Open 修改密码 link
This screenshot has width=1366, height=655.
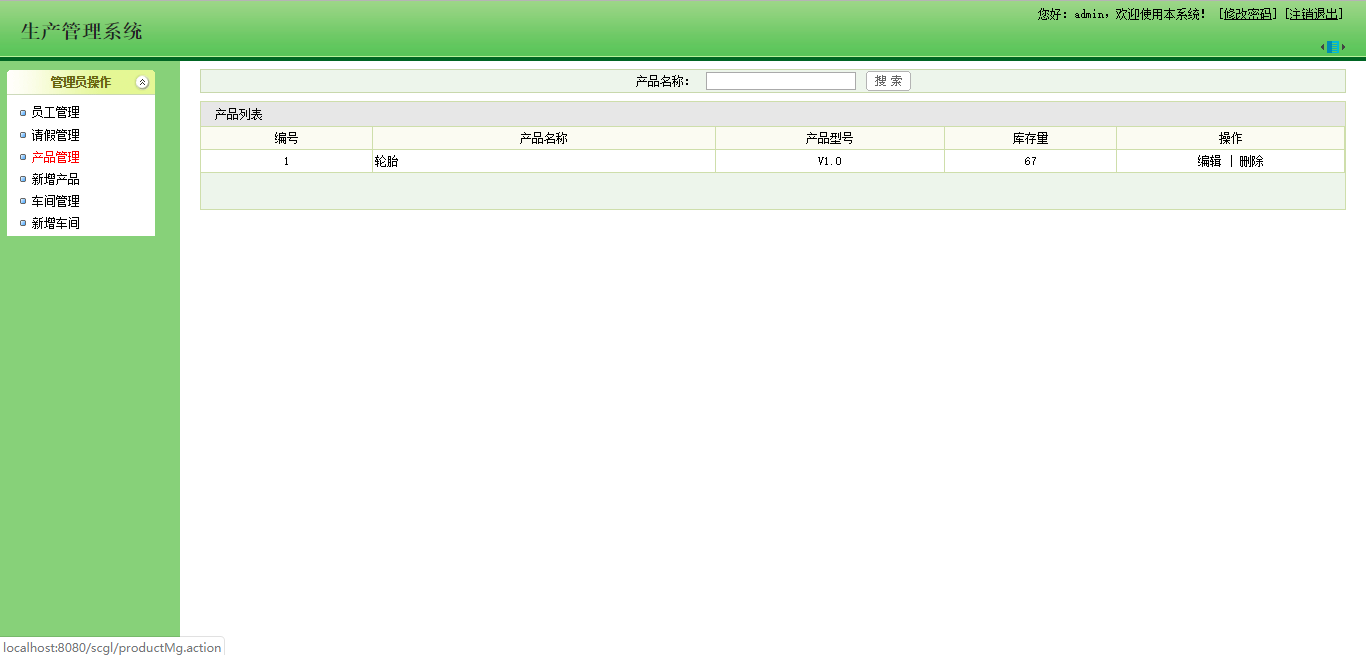1248,14
